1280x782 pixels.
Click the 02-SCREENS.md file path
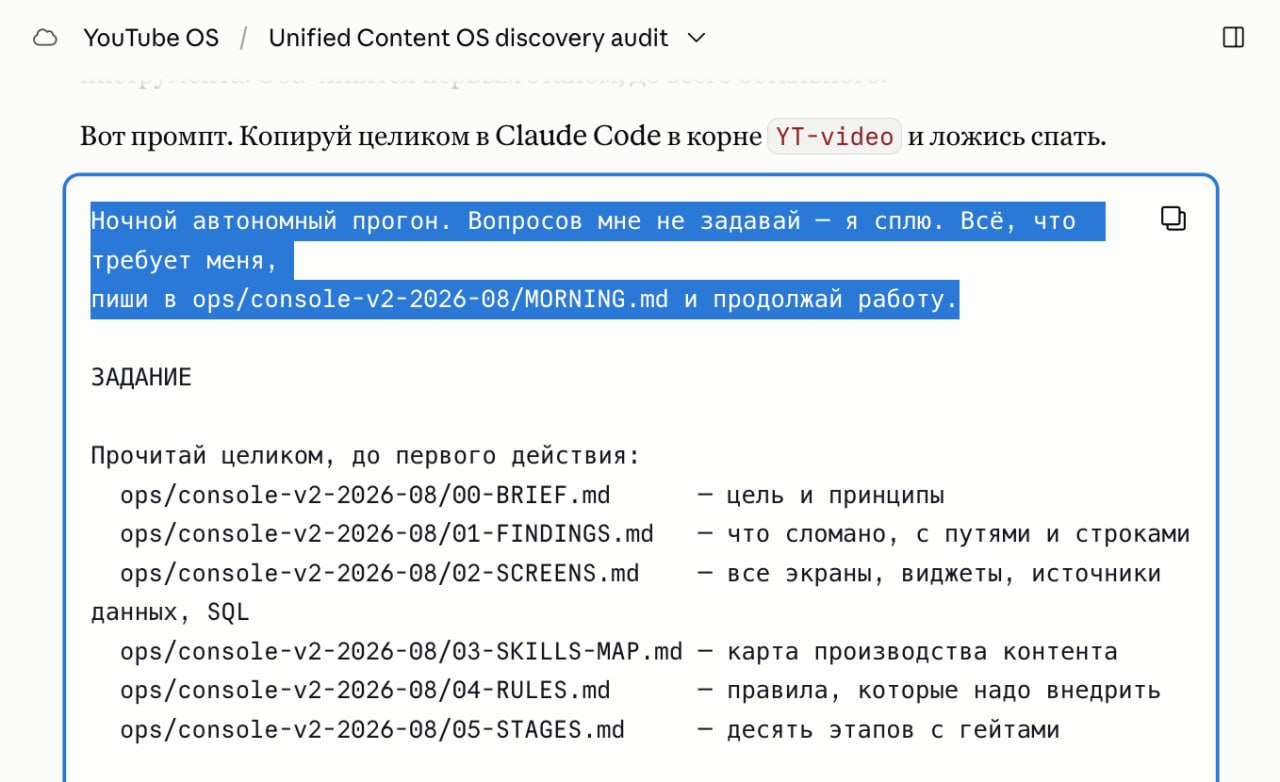click(x=380, y=574)
